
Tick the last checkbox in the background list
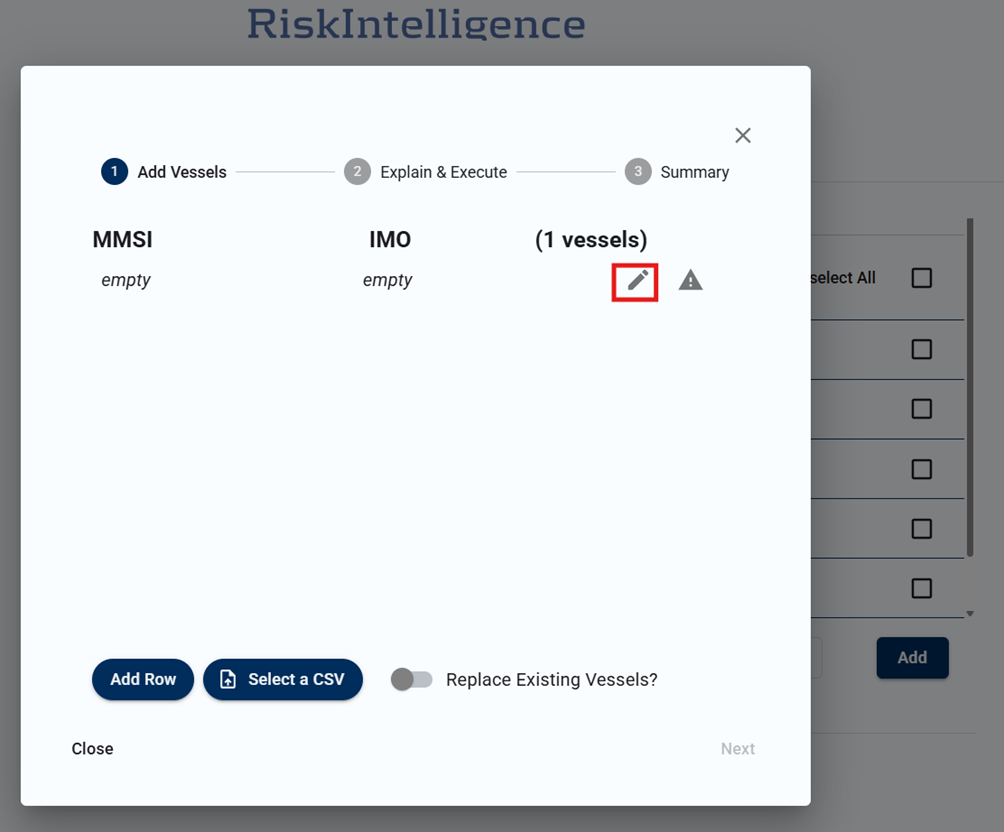(x=921, y=588)
